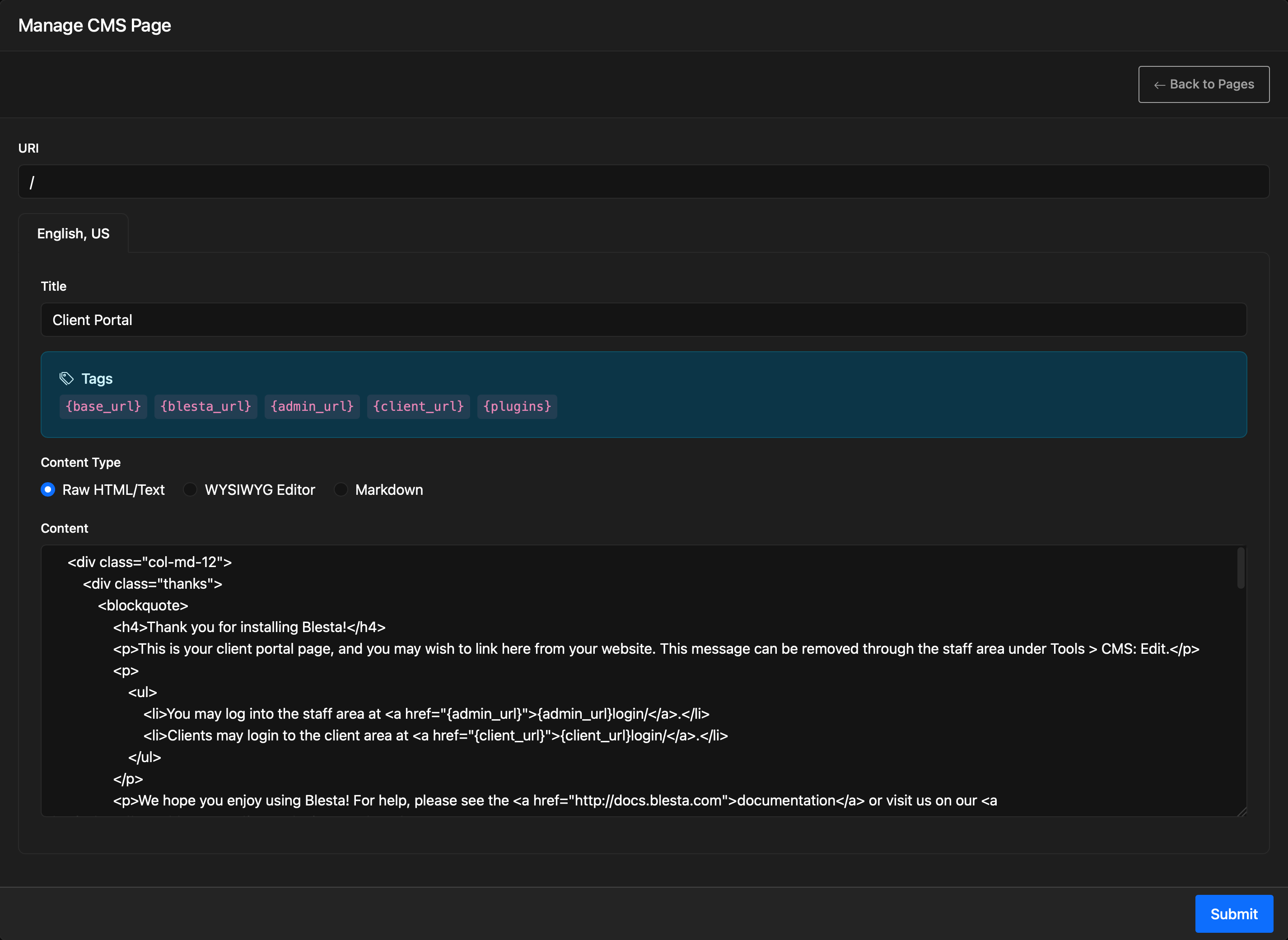Click the Submit button
Screen dimensions: 1288x940
coord(1234,914)
